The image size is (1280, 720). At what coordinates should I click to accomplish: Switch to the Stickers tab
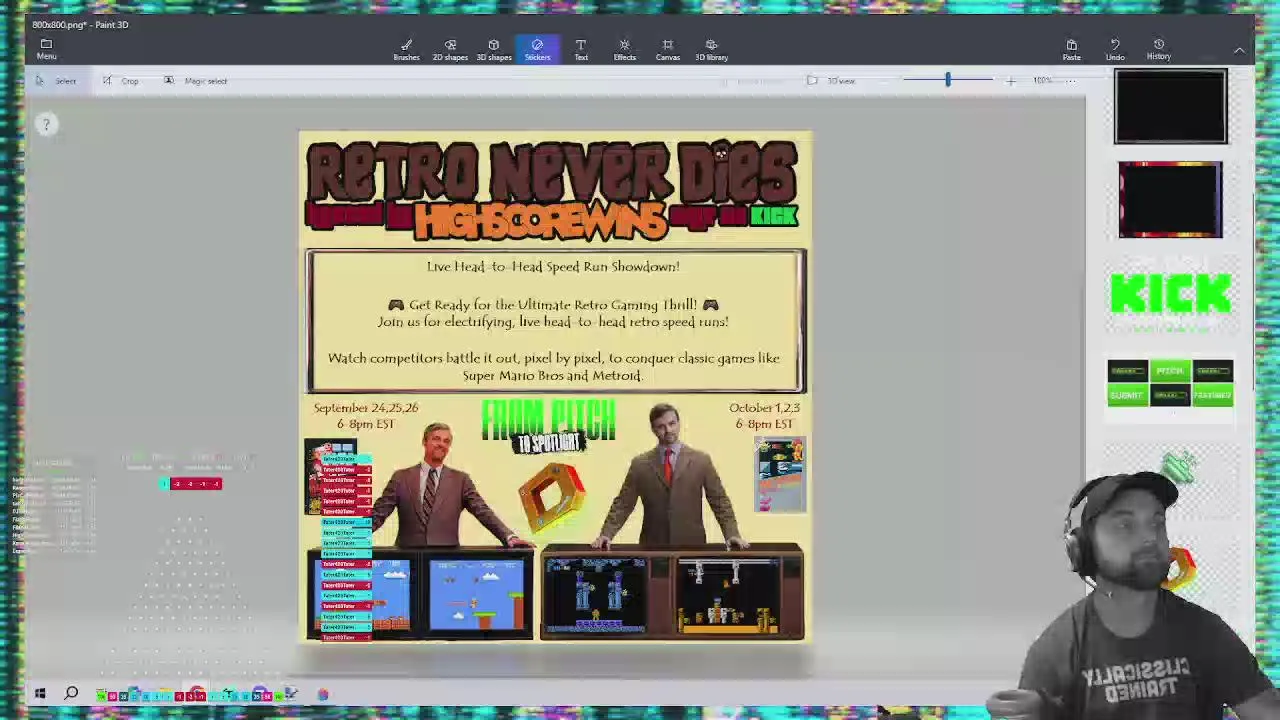[x=537, y=50]
